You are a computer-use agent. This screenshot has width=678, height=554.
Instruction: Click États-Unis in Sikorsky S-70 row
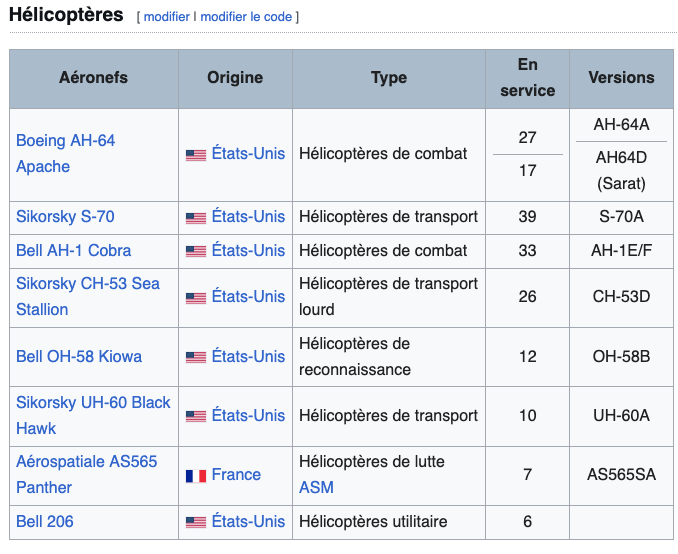pyautogui.click(x=248, y=217)
